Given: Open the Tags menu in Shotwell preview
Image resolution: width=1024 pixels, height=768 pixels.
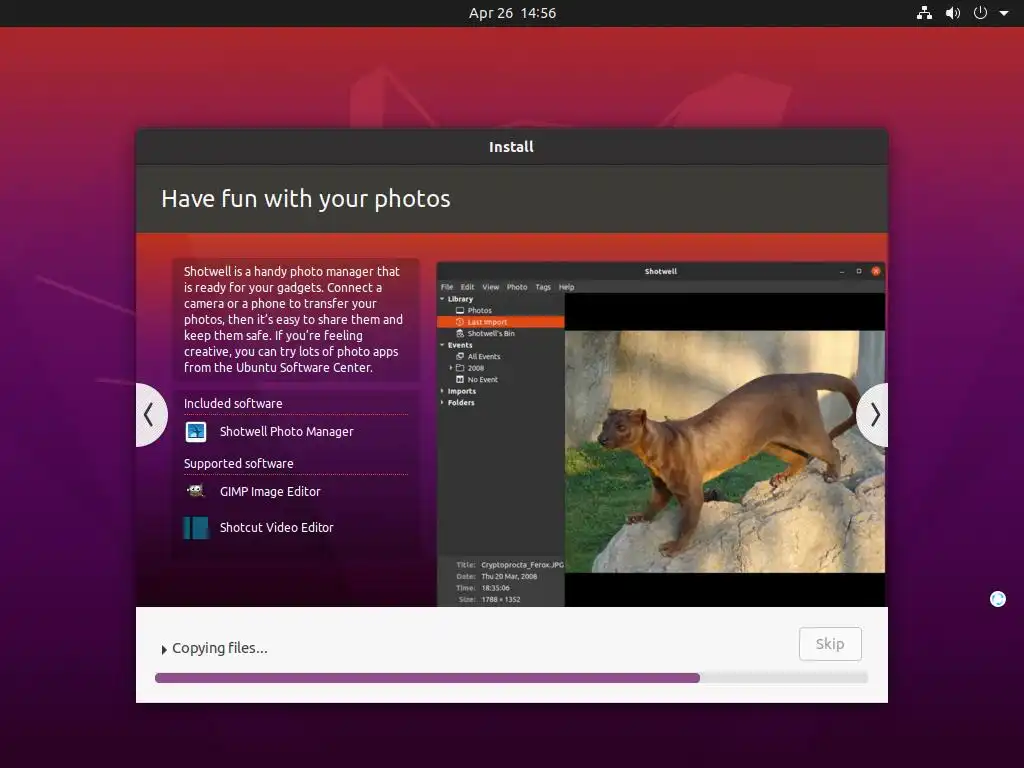Looking at the screenshot, I should (x=543, y=287).
